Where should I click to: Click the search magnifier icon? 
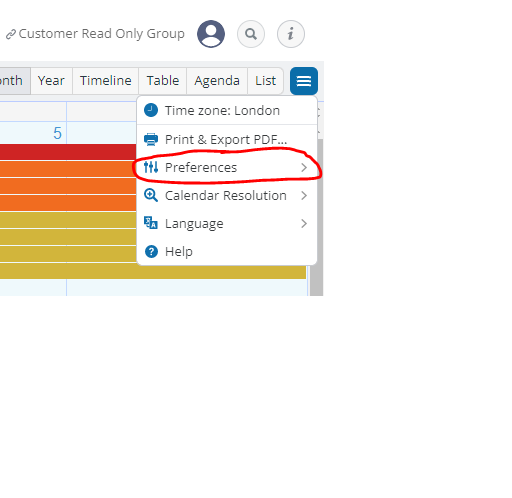tap(251, 34)
